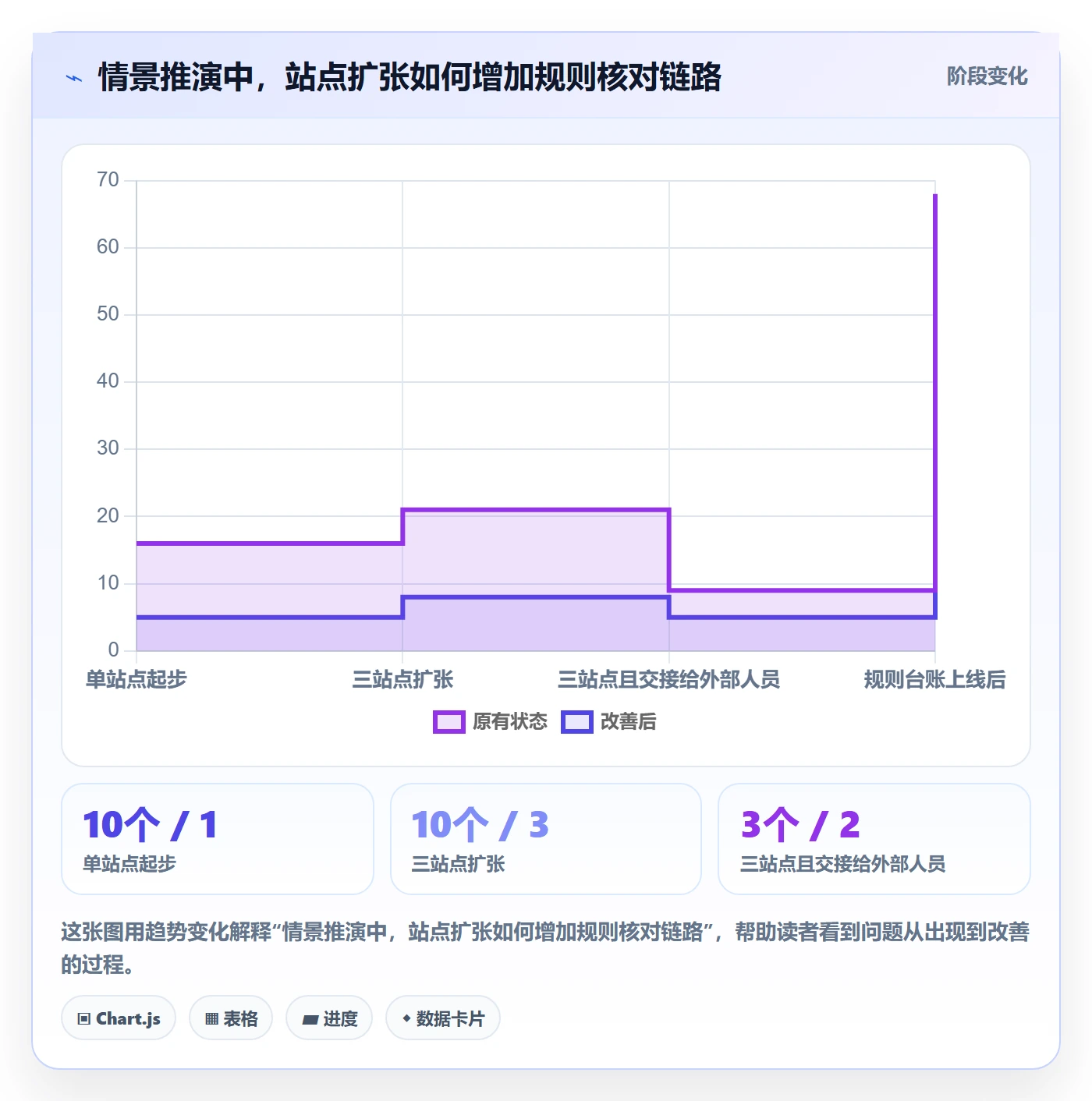
Task: Click the diamond icon in 数据卡片 chip
Action: click(406, 1018)
